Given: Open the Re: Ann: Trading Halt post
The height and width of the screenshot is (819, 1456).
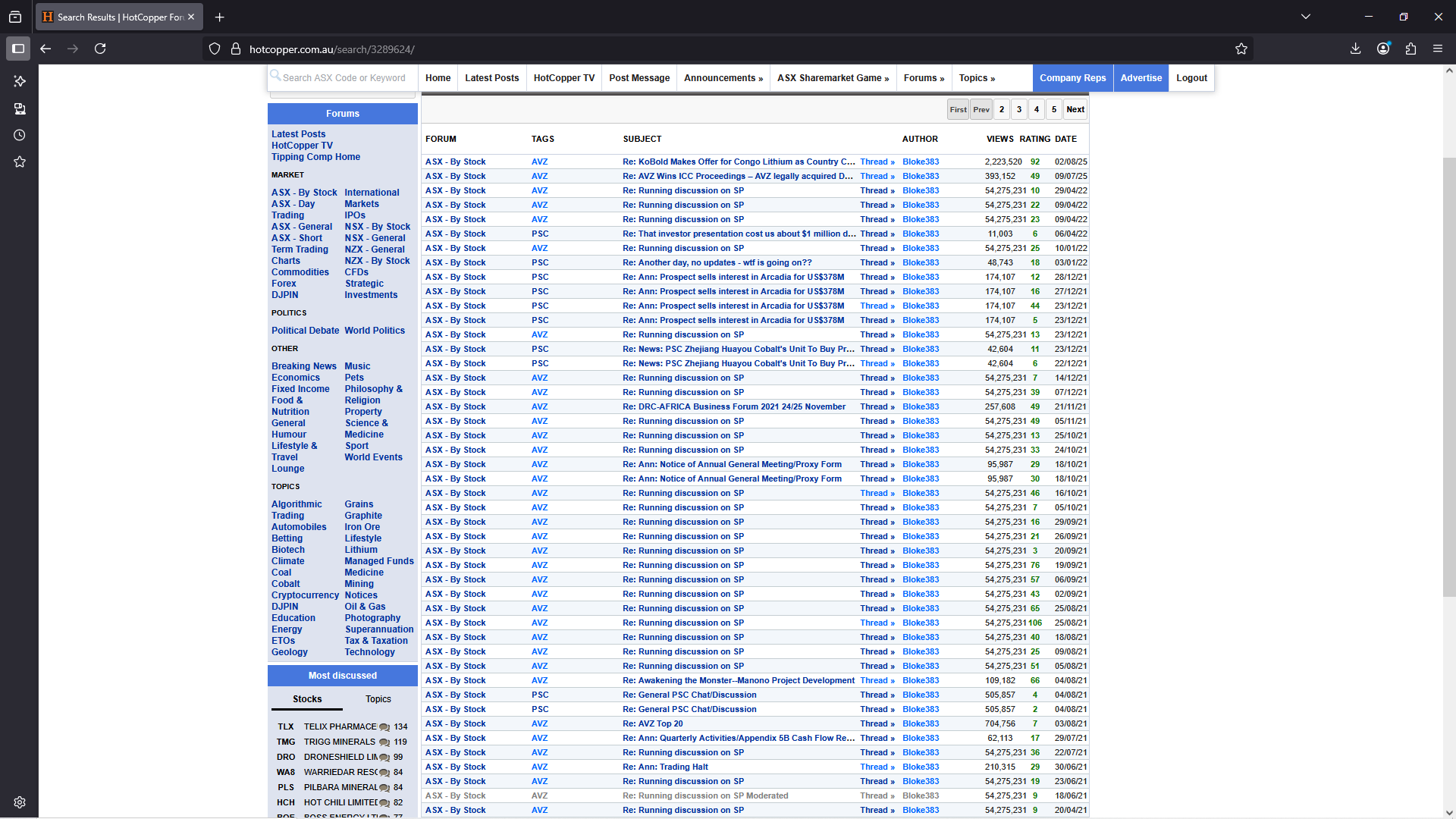Looking at the screenshot, I should [x=665, y=767].
